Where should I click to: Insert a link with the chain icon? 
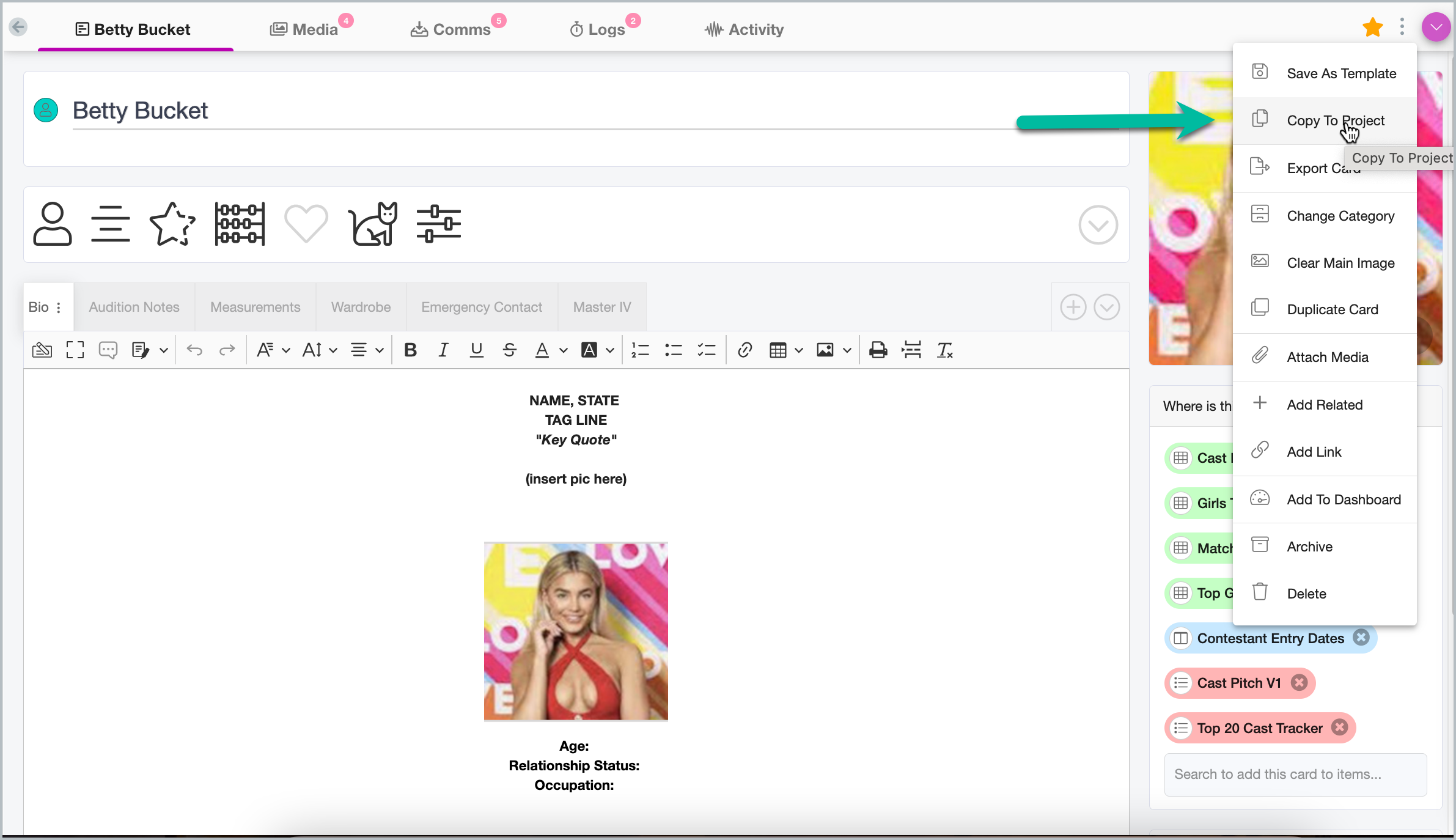[744, 350]
